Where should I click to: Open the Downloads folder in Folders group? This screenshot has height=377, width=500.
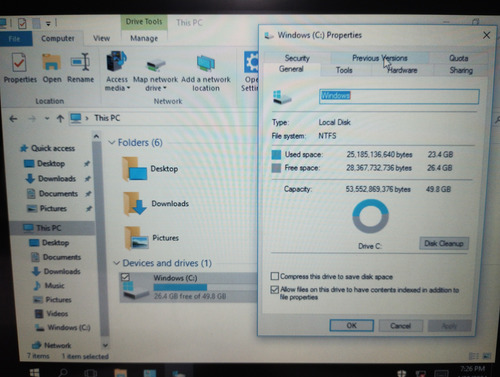[135, 204]
